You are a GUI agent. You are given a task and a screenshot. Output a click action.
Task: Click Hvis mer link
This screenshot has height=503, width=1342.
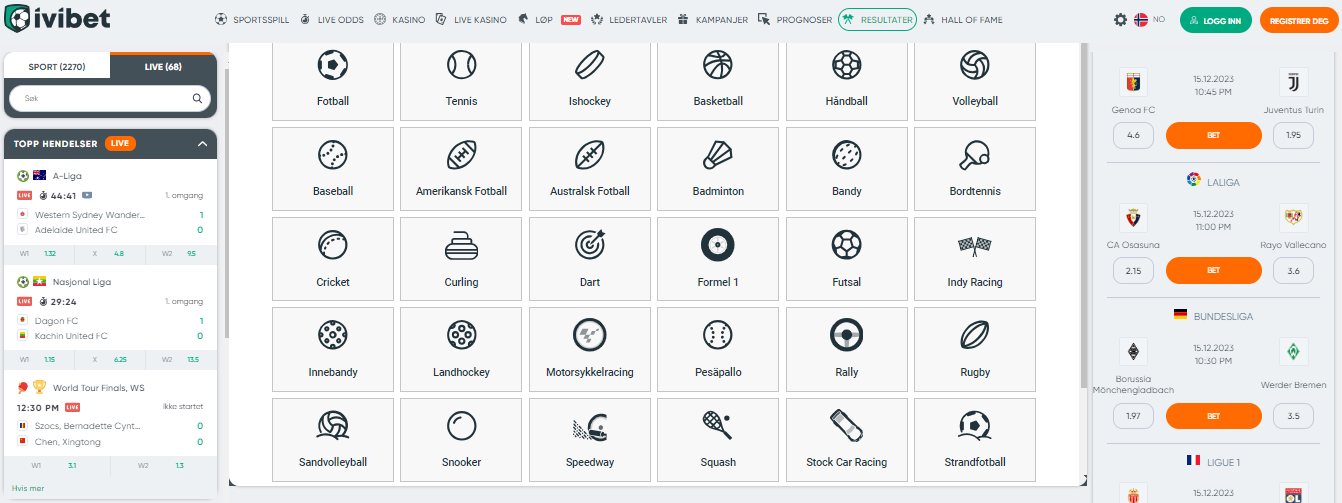(27, 487)
